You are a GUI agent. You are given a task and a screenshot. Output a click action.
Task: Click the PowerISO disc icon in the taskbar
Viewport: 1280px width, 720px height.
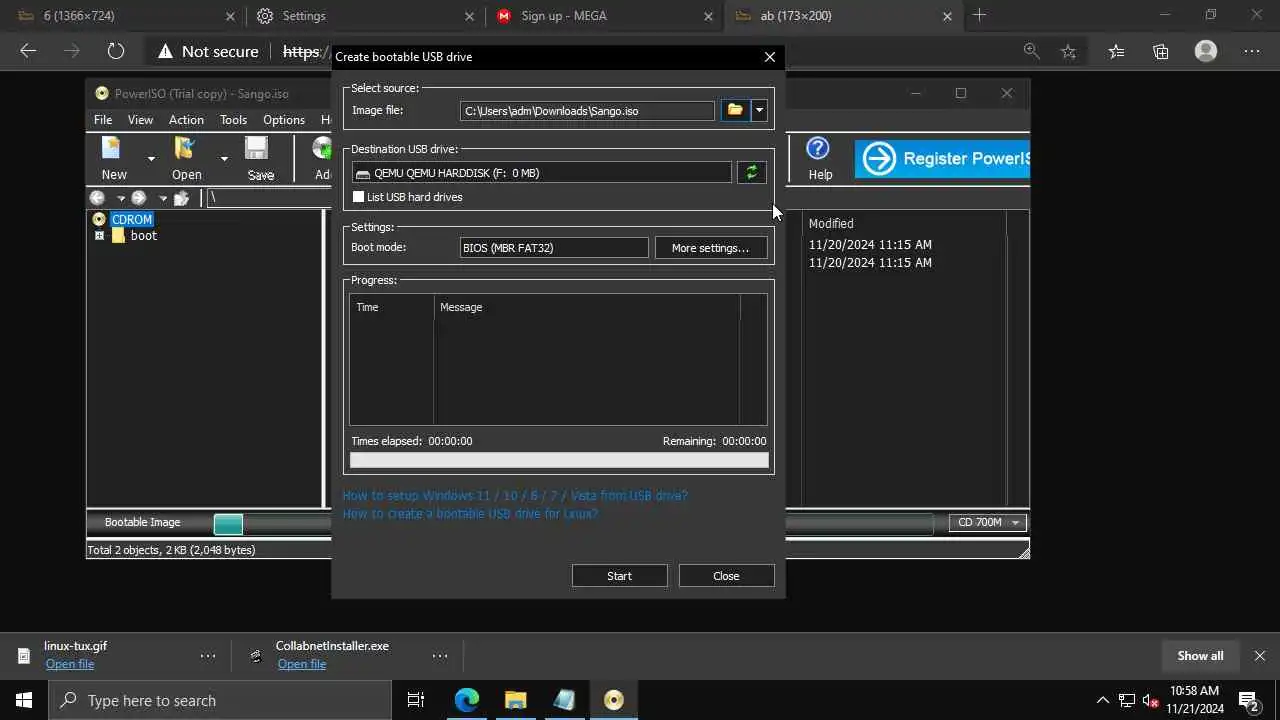[613, 700]
